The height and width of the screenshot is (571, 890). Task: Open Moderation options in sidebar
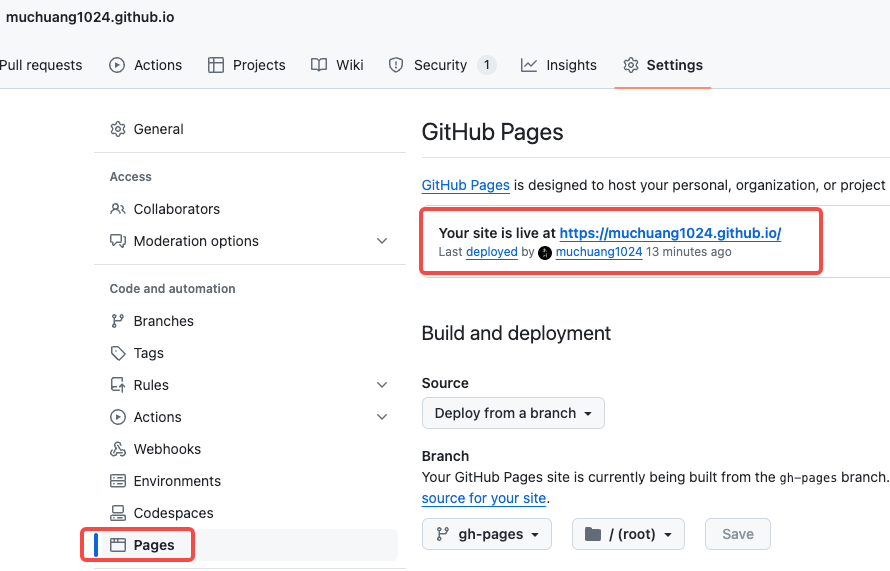tap(250, 241)
